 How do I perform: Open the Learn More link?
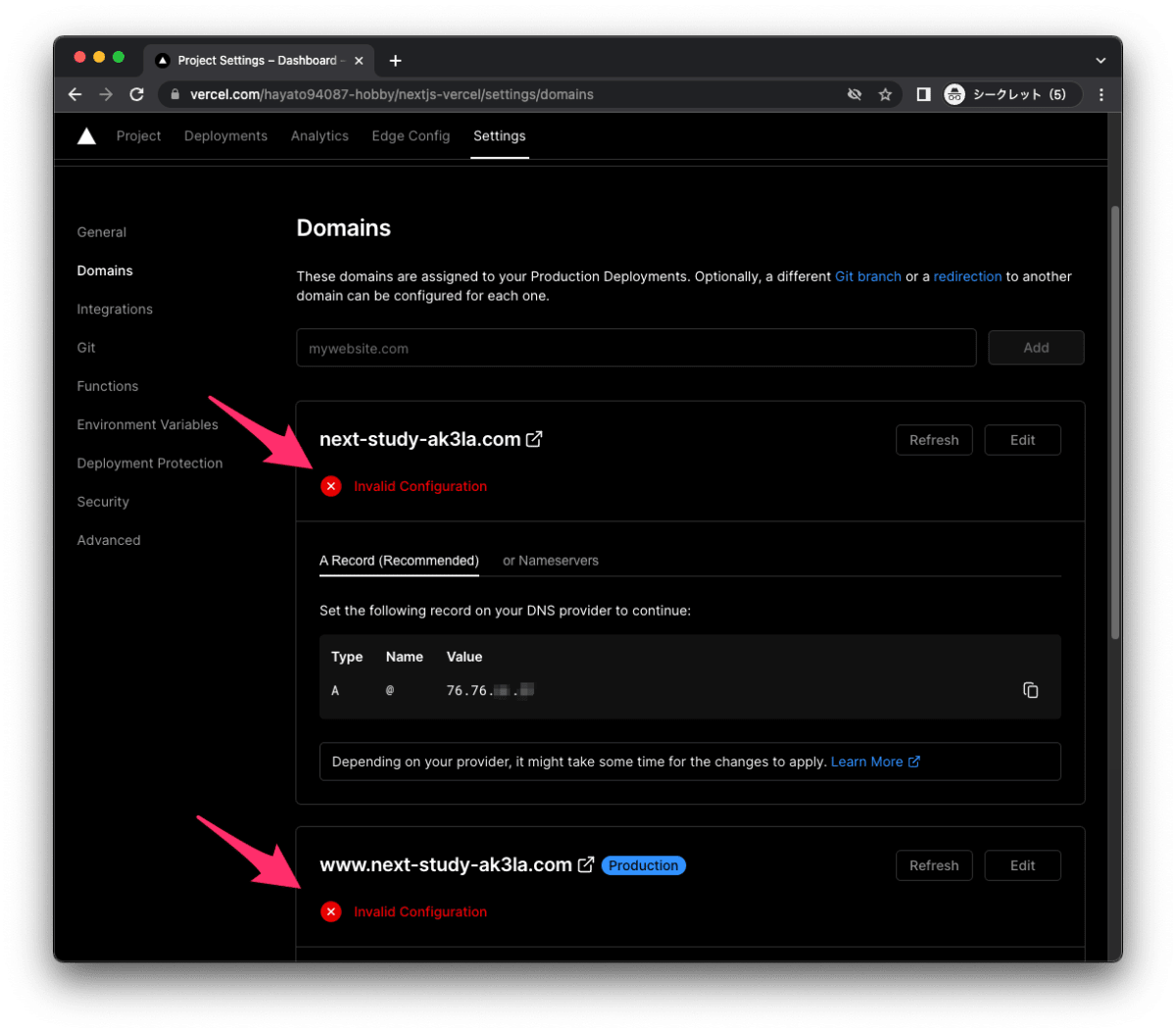(x=875, y=762)
